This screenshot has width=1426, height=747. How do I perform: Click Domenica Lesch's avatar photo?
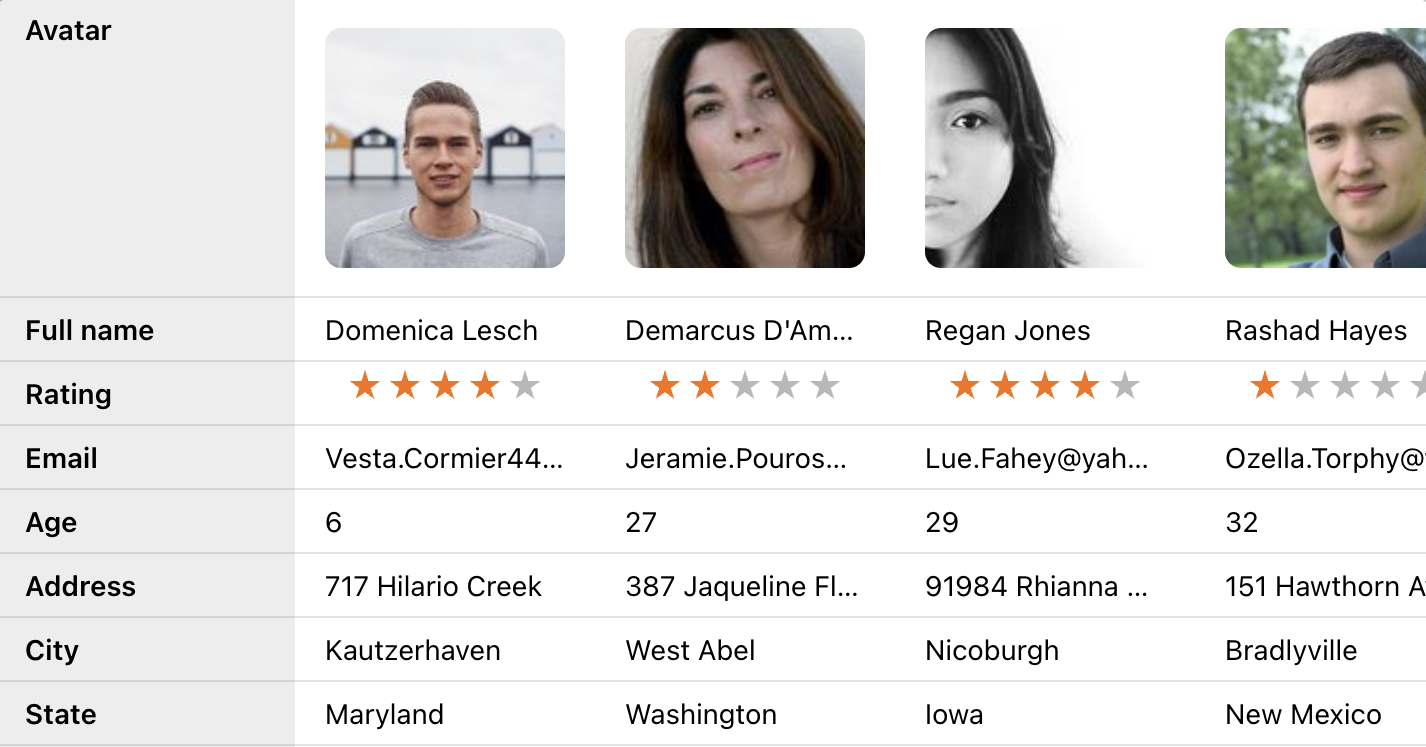(445, 148)
